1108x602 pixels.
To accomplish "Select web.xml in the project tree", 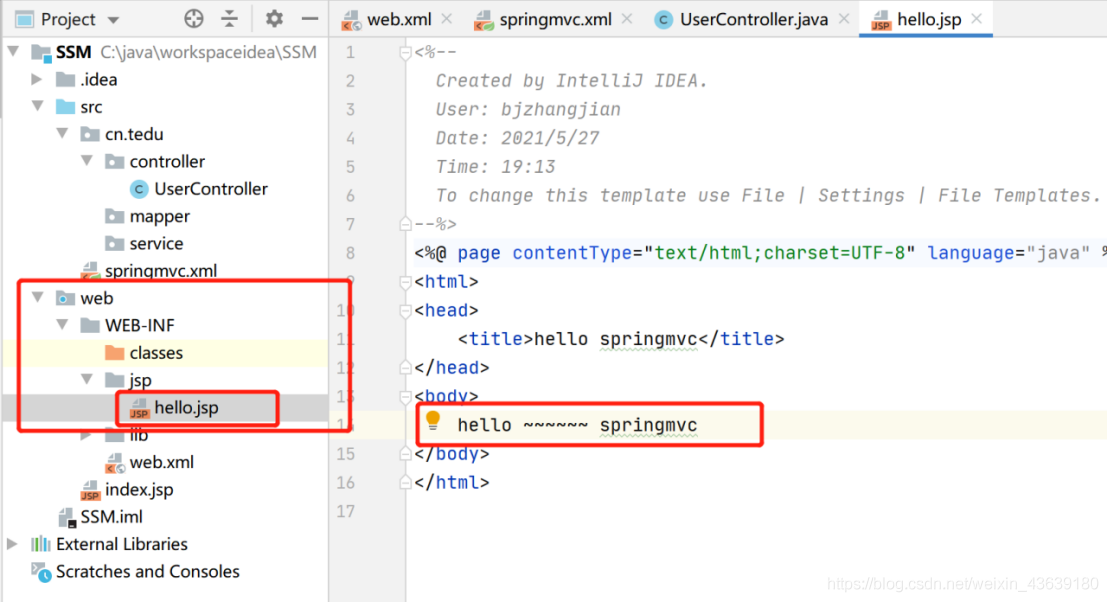I will pos(161,462).
